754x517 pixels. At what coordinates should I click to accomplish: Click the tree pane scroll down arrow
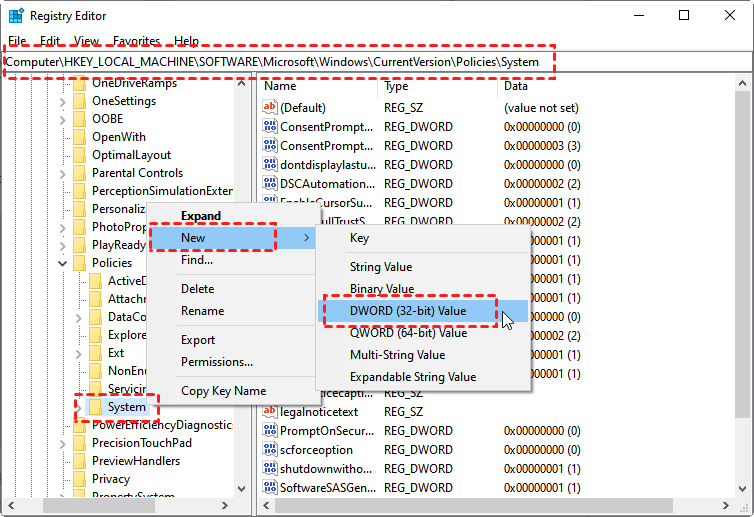pyautogui.click(x=241, y=489)
